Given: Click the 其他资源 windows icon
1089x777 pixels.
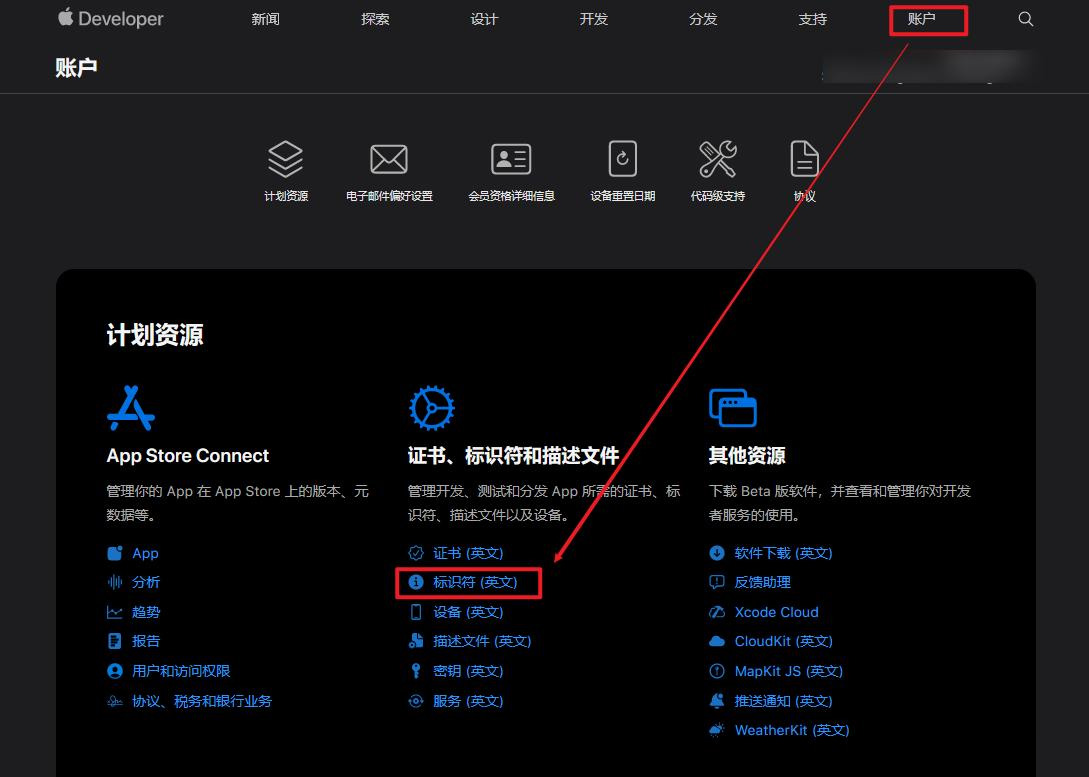Looking at the screenshot, I should click(x=733, y=408).
